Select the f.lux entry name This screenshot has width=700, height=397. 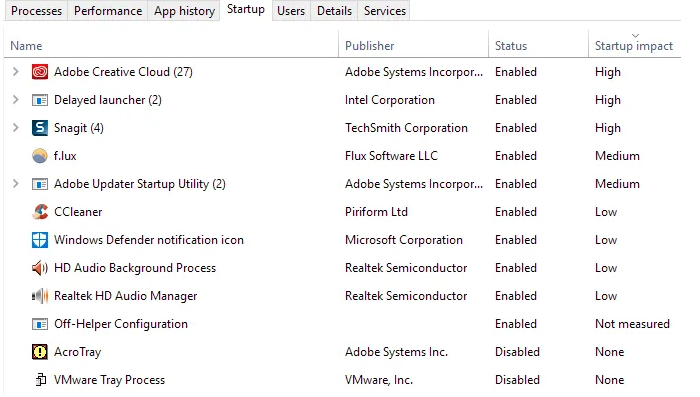coord(65,156)
